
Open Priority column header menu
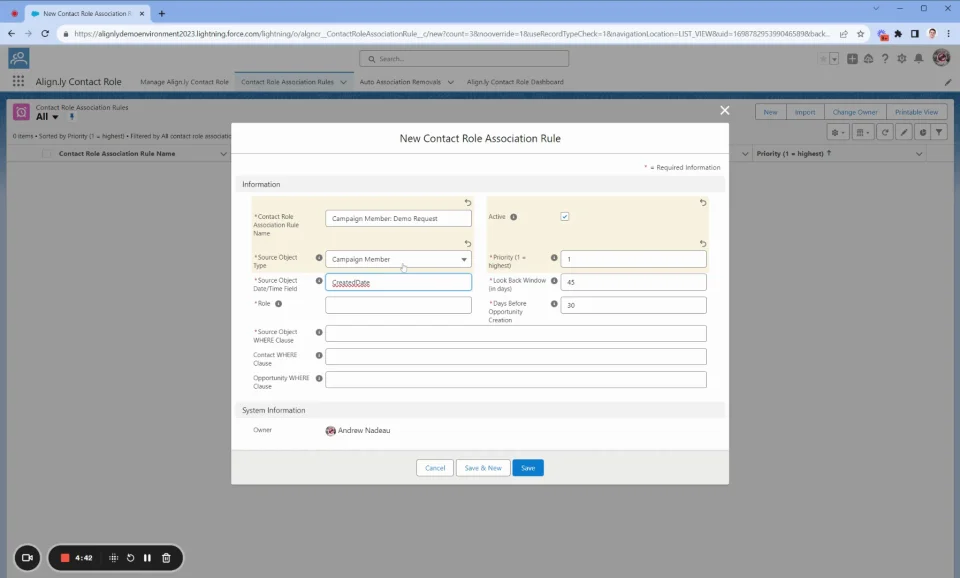point(919,154)
